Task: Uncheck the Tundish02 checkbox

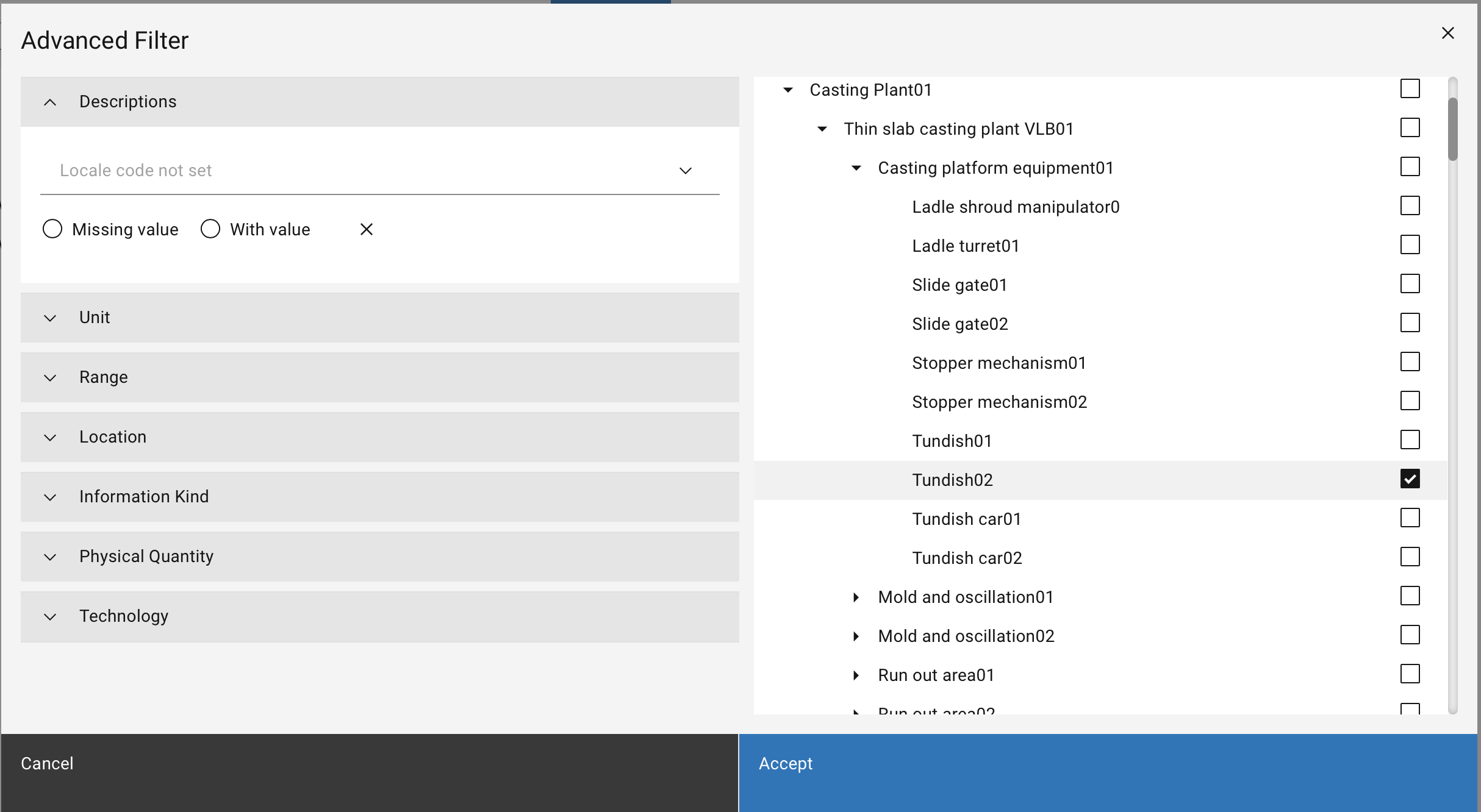Action: pos(1410,479)
